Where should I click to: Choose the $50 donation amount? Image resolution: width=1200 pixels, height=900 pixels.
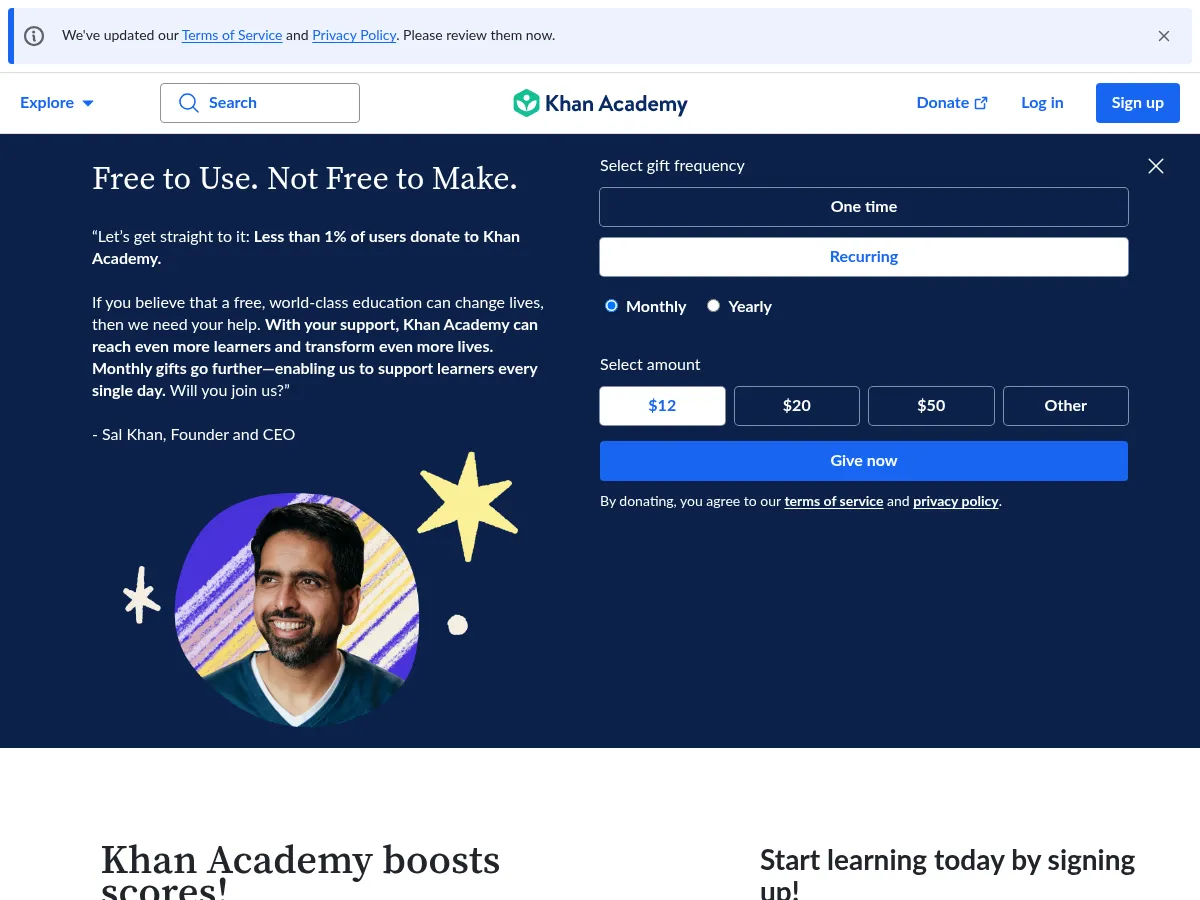click(x=930, y=405)
